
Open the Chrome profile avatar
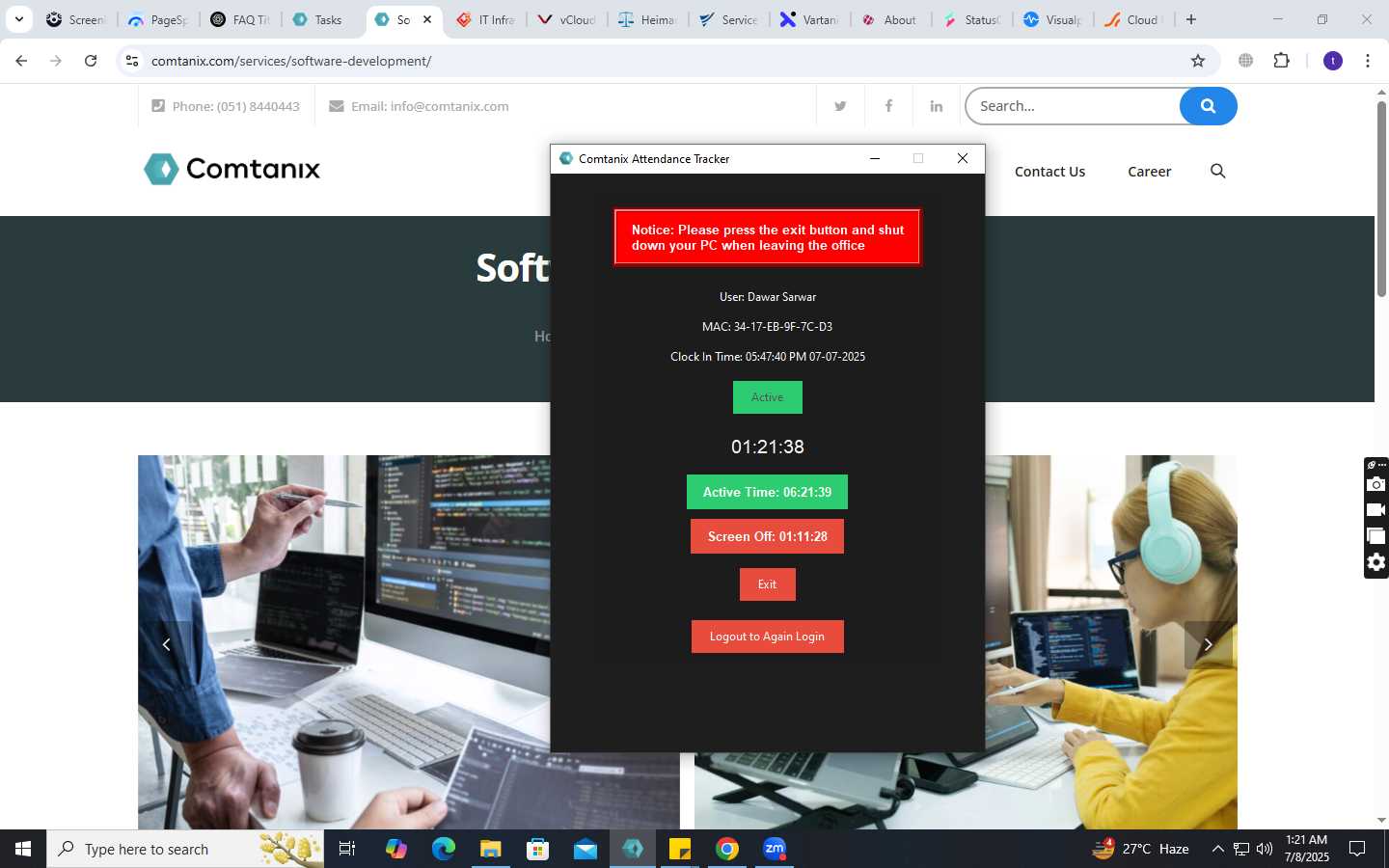click(1333, 61)
